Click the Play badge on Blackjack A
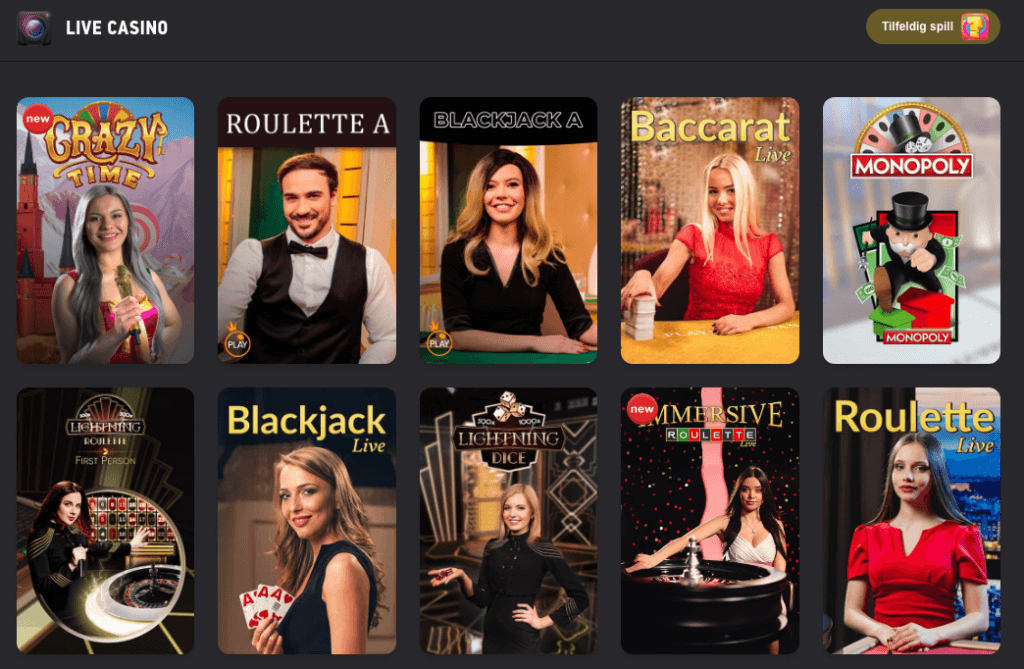 439,342
